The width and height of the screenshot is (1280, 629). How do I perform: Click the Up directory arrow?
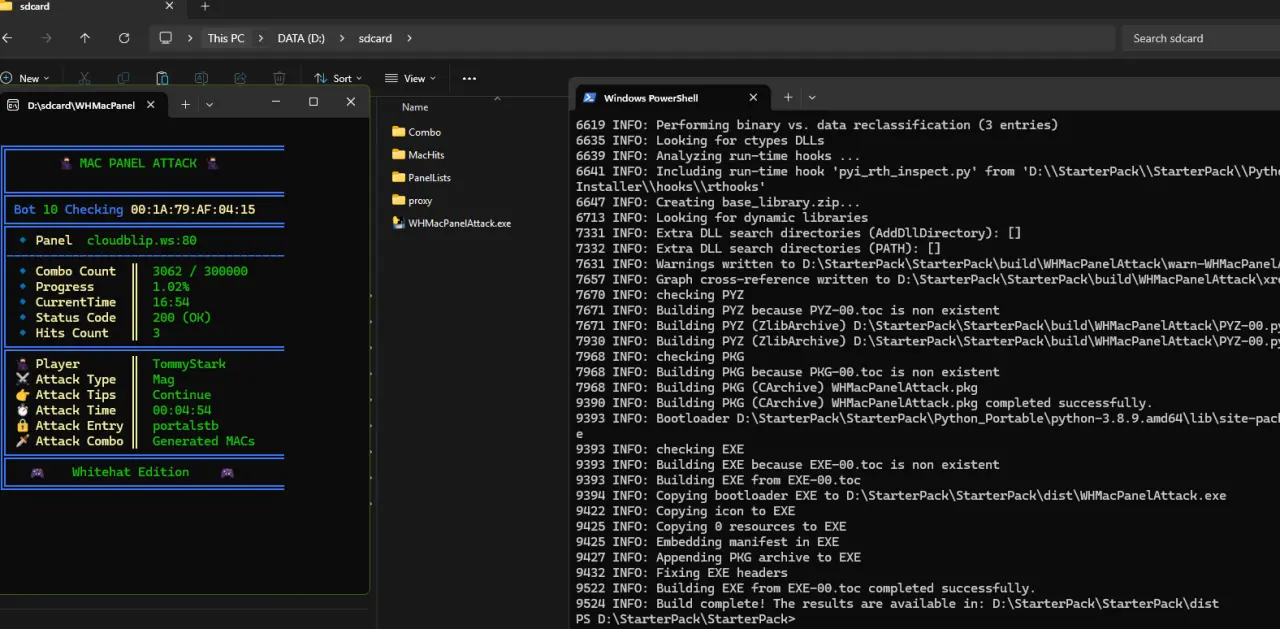tap(85, 38)
